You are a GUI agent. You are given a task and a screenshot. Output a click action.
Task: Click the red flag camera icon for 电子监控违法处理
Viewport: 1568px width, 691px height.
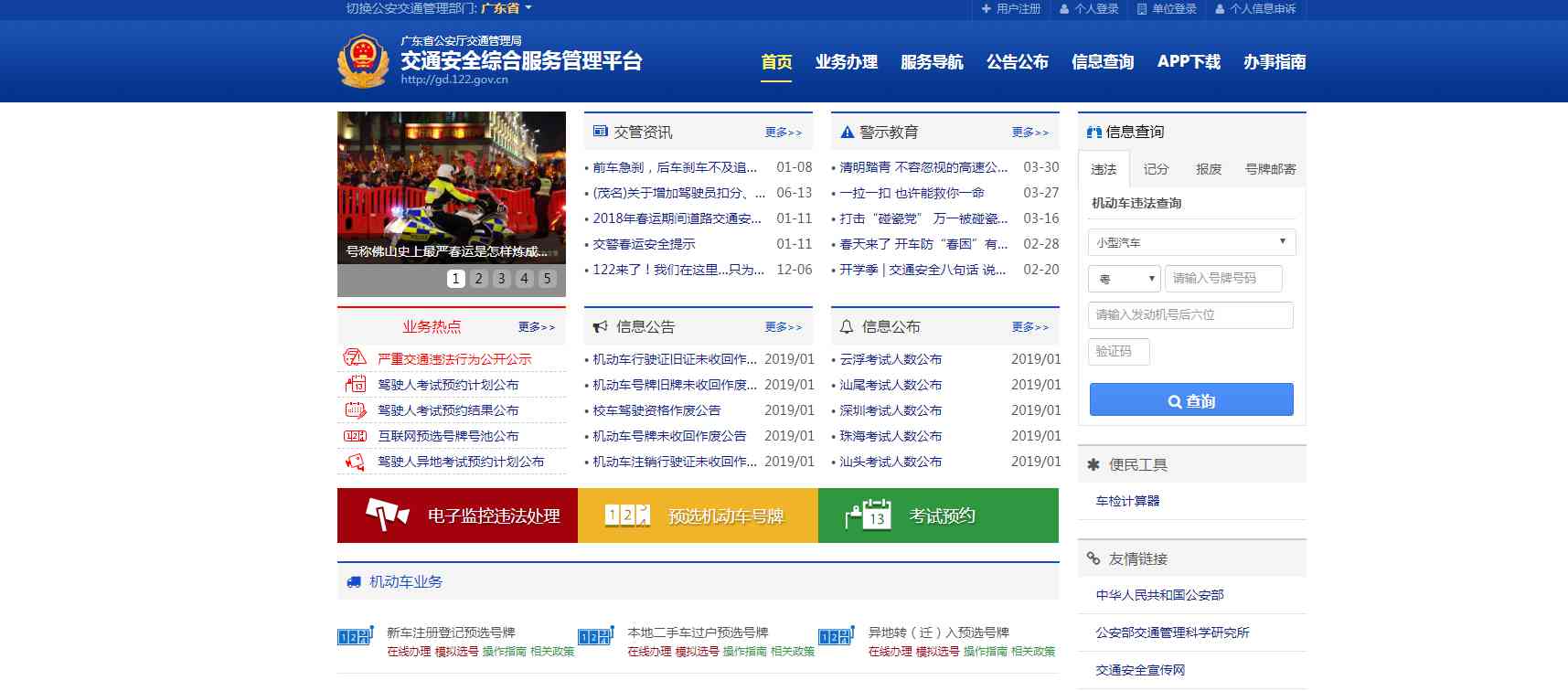click(387, 515)
